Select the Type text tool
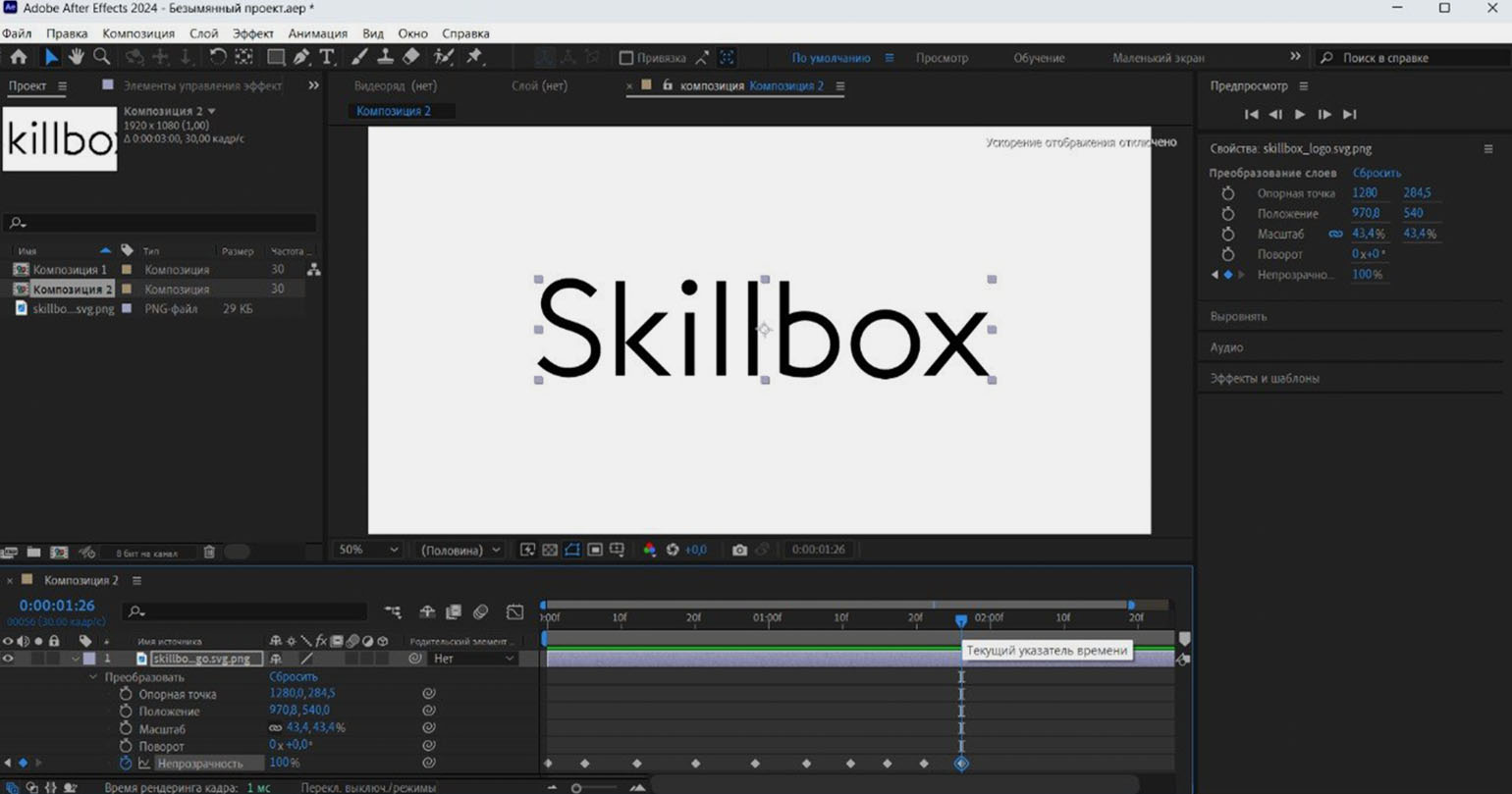The height and width of the screenshot is (794, 1512). tap(327, 57)
